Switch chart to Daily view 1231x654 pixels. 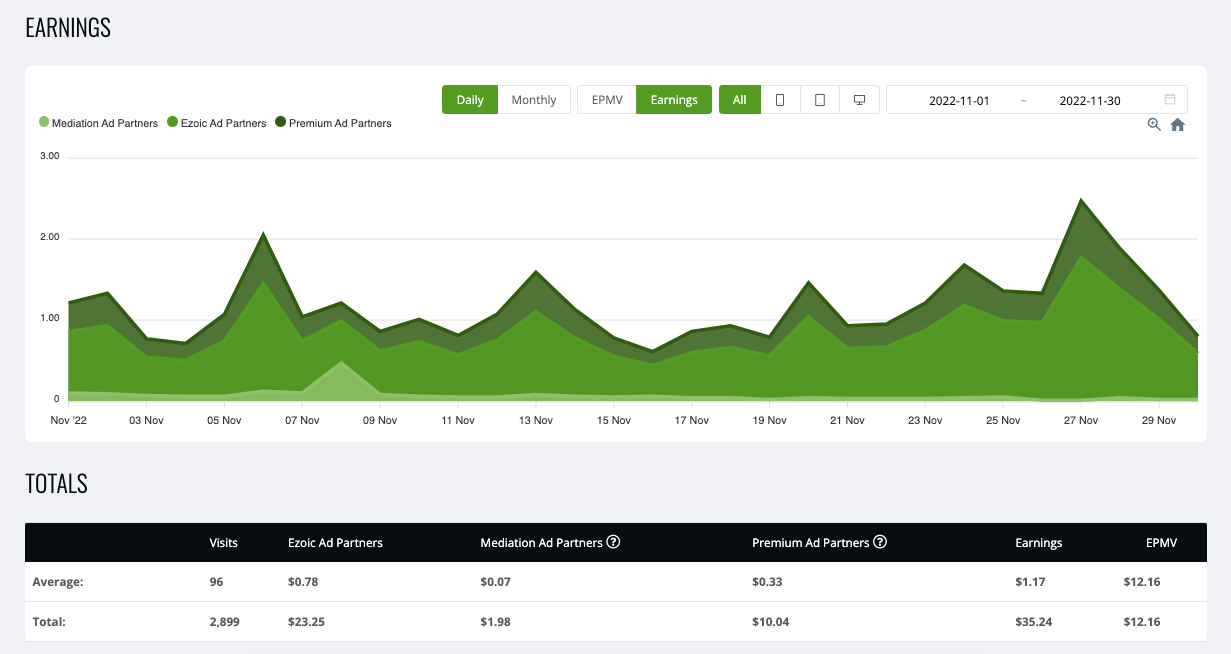tap(470, 100)
